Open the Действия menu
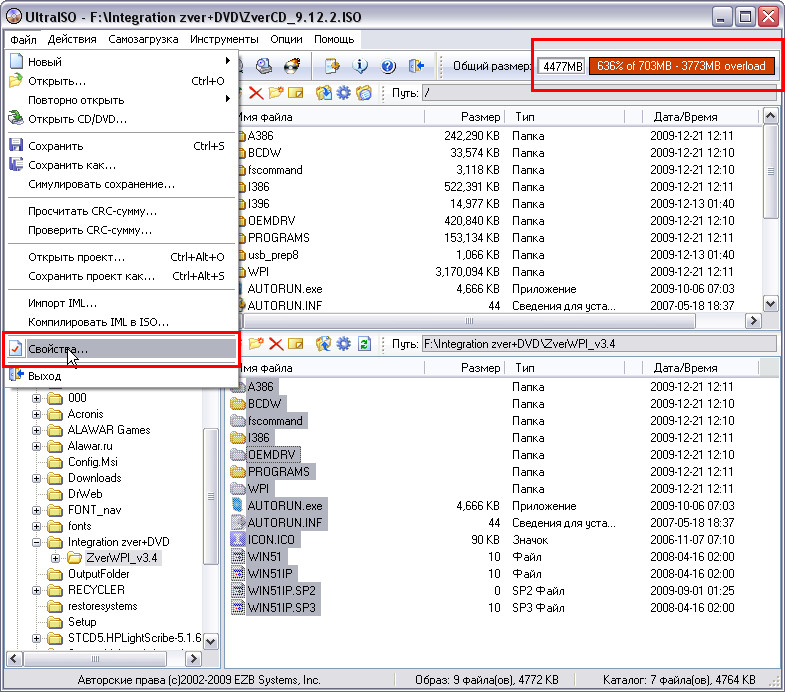Screen dimensions: 785x692 click(72, 39)
